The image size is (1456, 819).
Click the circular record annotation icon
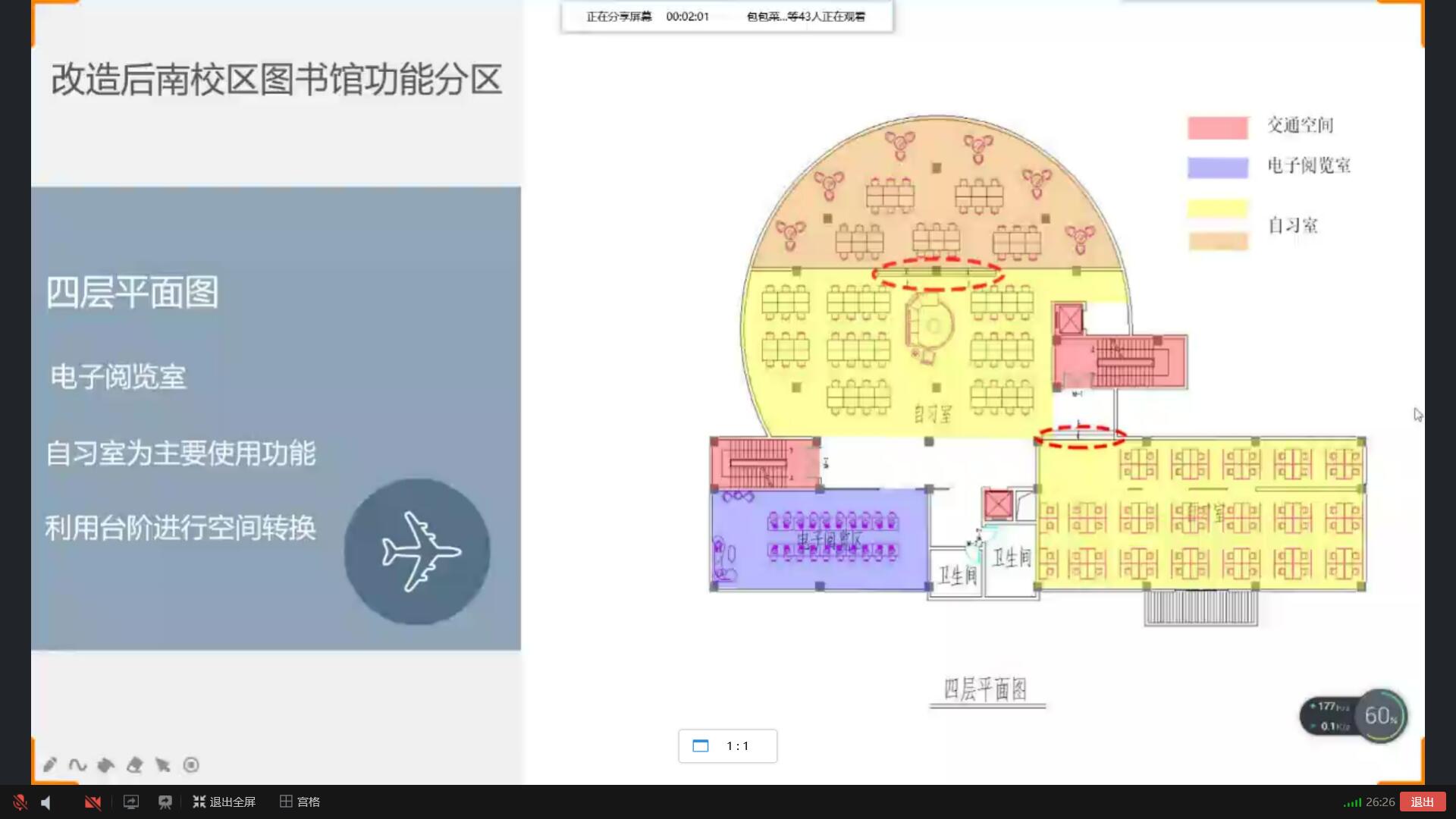pos(191,764)
